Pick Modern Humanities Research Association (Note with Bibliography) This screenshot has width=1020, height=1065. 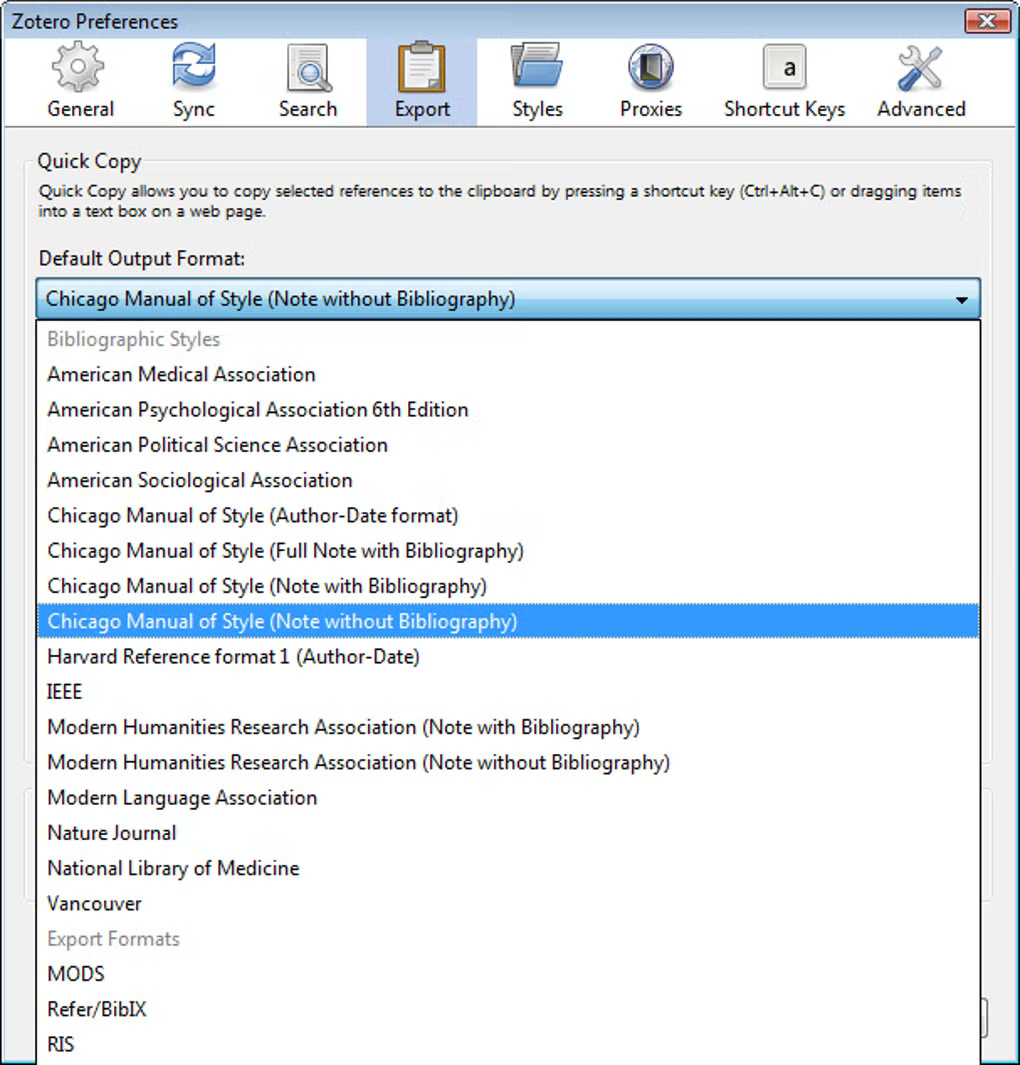[508, 727]
